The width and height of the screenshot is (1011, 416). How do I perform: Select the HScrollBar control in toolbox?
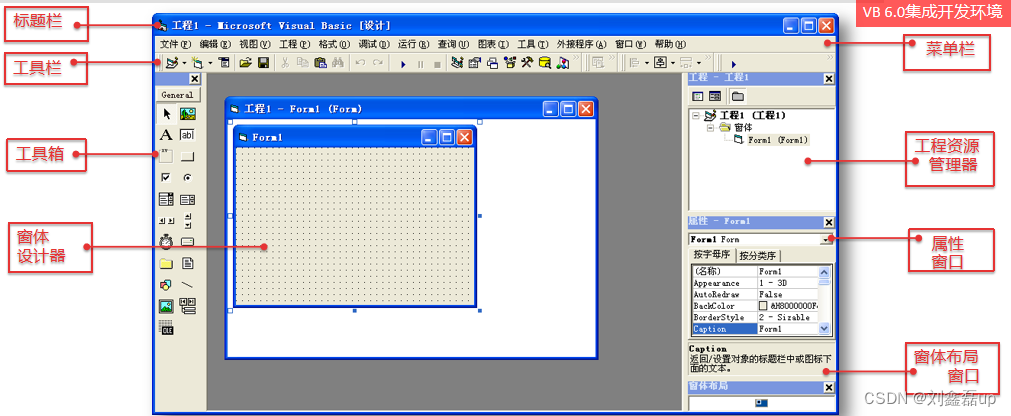pos(166,221)
